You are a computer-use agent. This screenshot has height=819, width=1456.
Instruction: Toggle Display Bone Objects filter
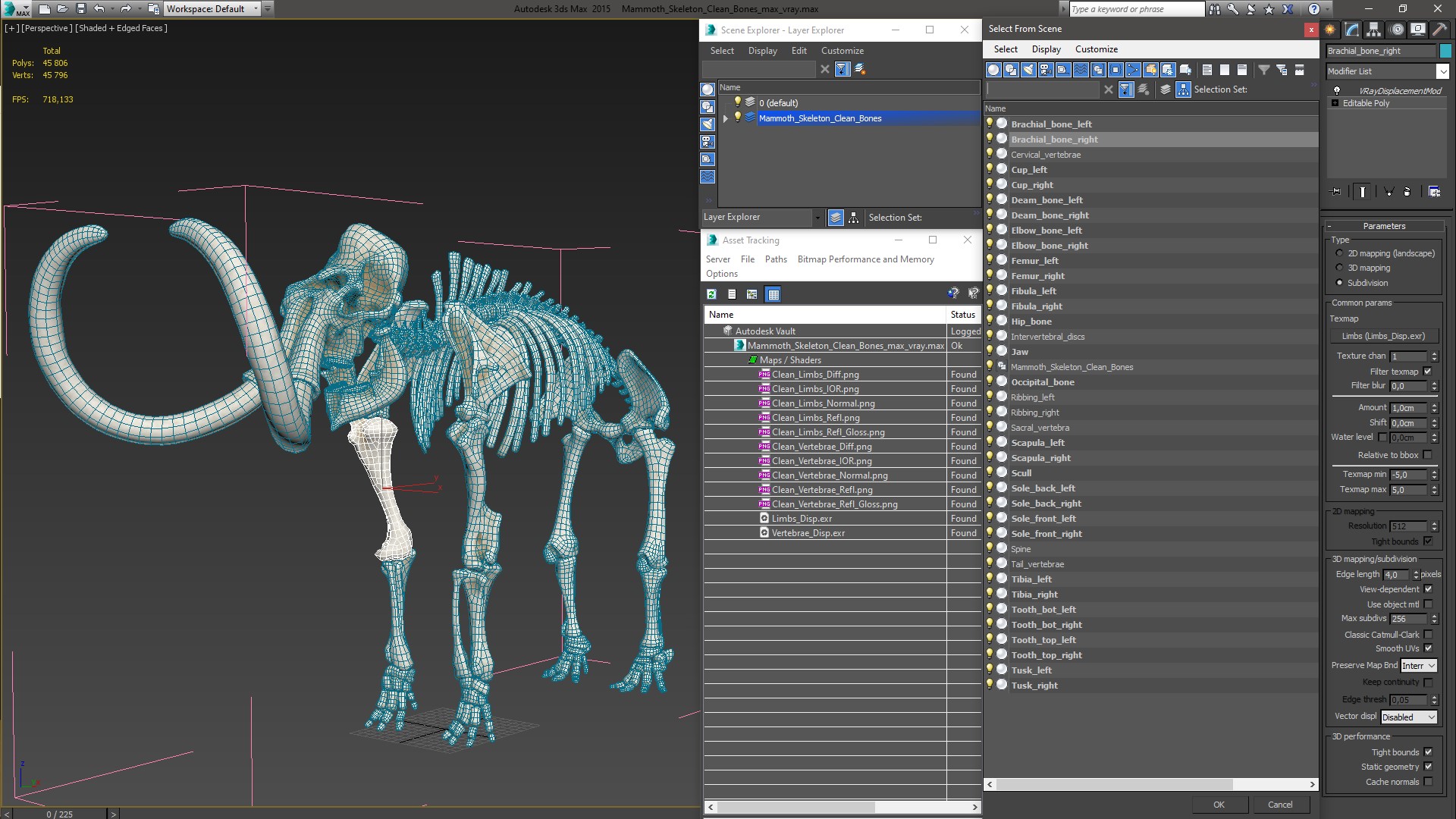pyautogui.click(x=1133, y=70)
